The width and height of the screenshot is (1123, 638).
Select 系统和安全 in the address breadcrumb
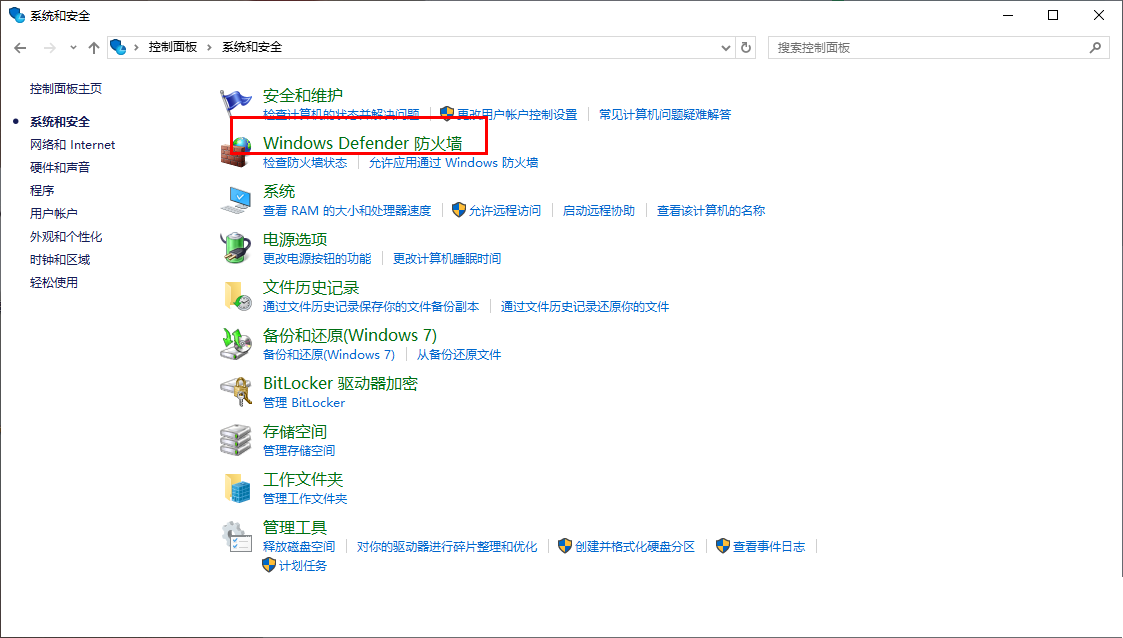[x=252, y=47]
